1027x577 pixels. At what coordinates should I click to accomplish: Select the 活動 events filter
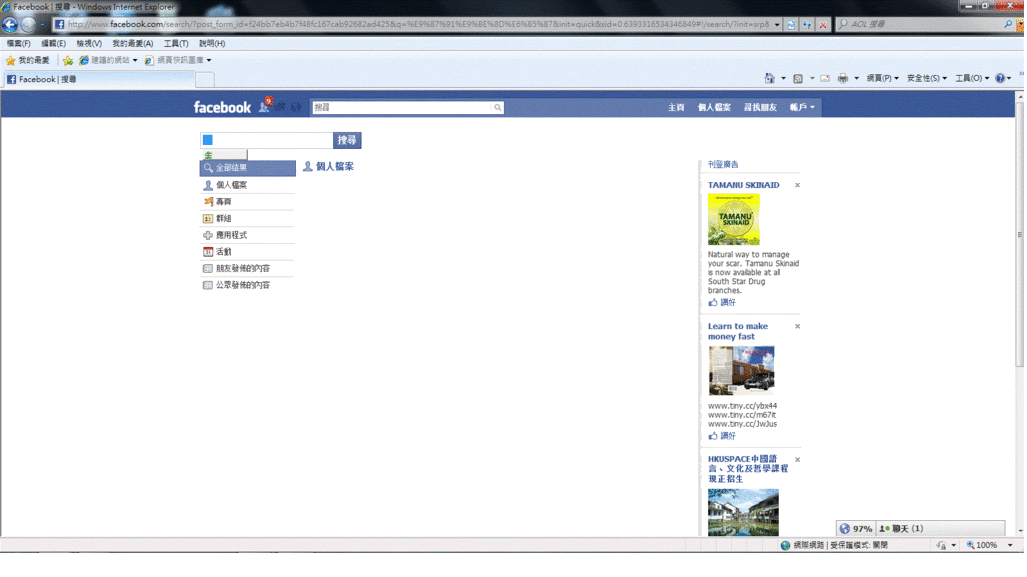248,251
